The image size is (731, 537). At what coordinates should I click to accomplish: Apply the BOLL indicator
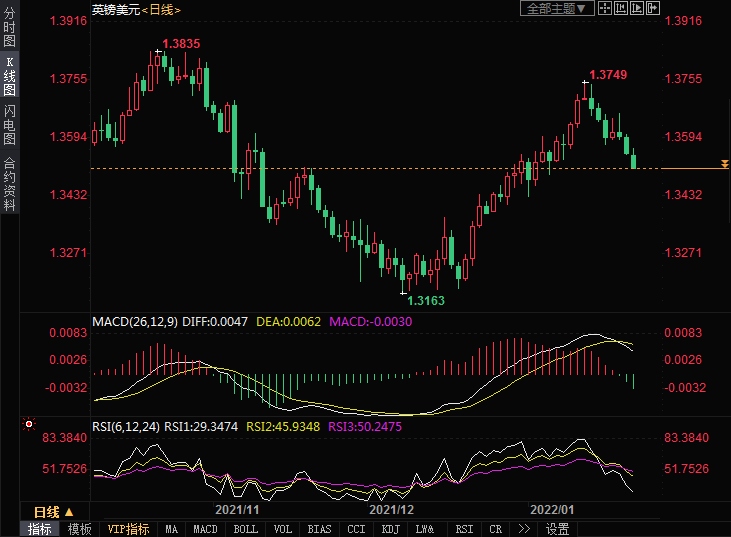(x=245, y=529)
